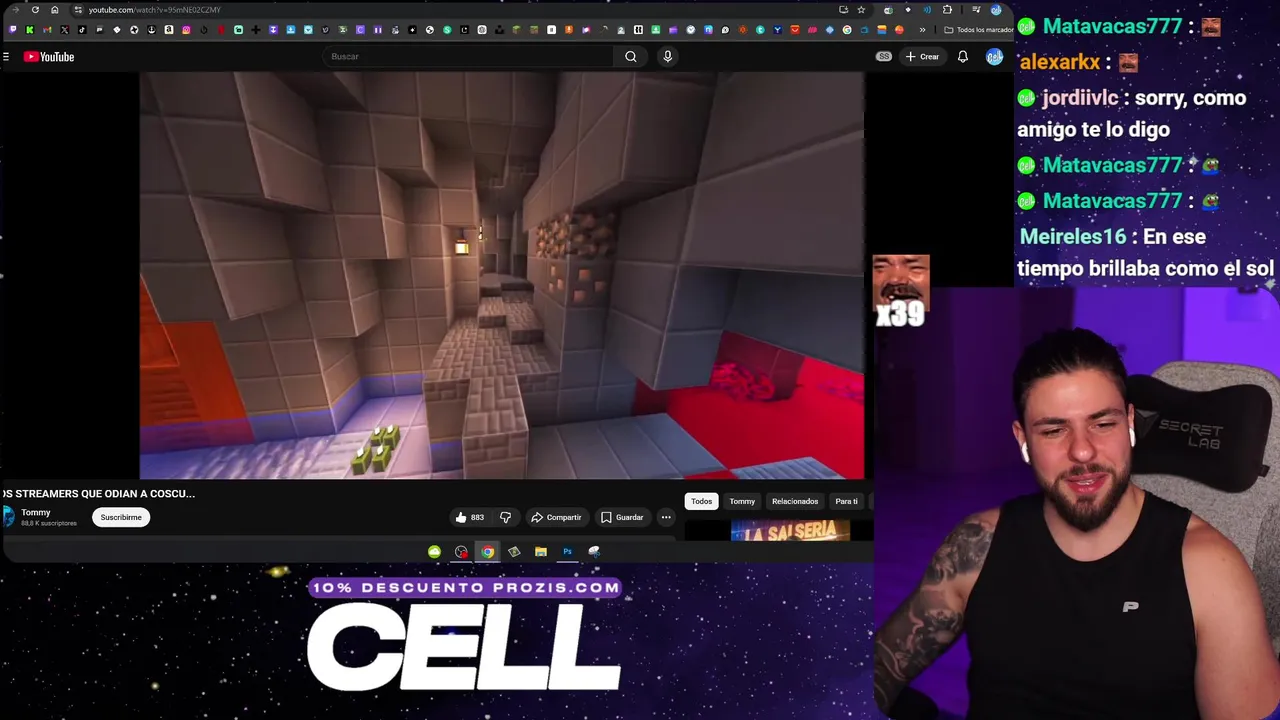Open Photoshop from the taskbar
The width and height of the screenshot is (1280, 720).
[567, 552]
